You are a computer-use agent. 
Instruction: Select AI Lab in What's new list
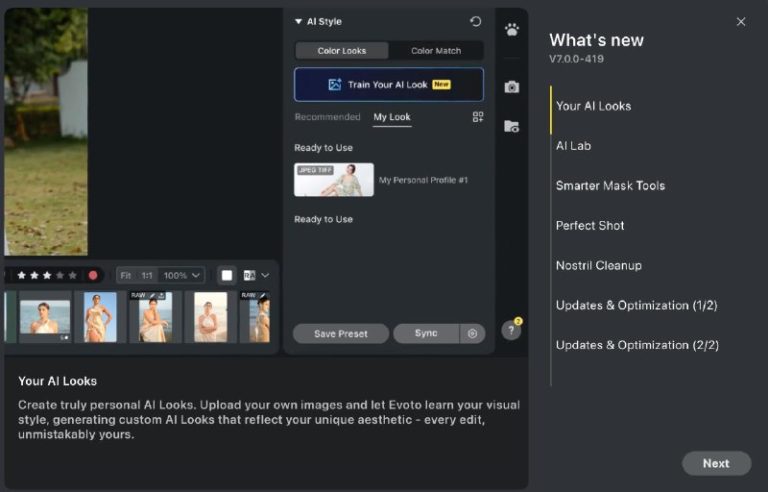pos(573,146)
